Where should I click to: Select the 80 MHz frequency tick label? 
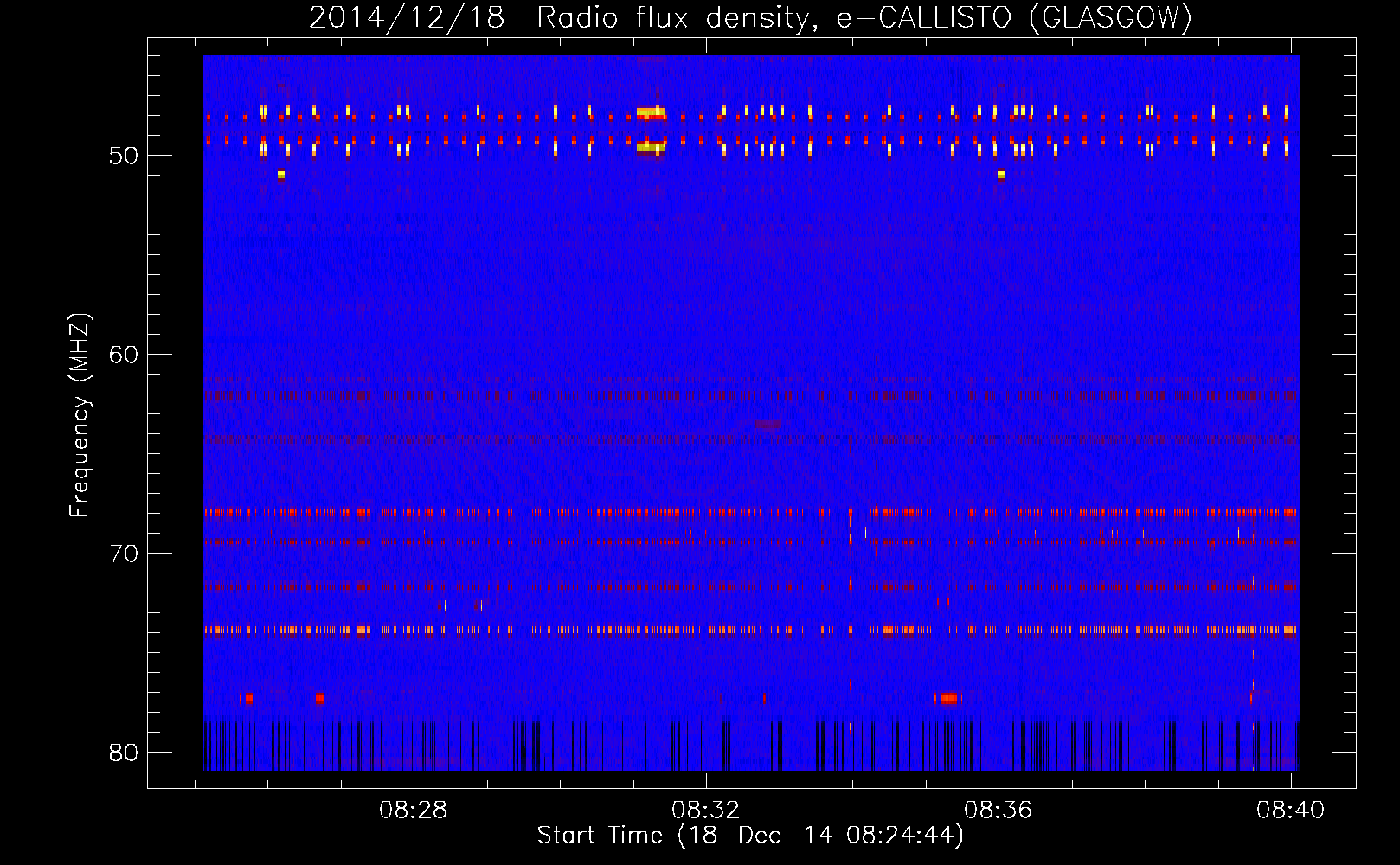(124, 753)
